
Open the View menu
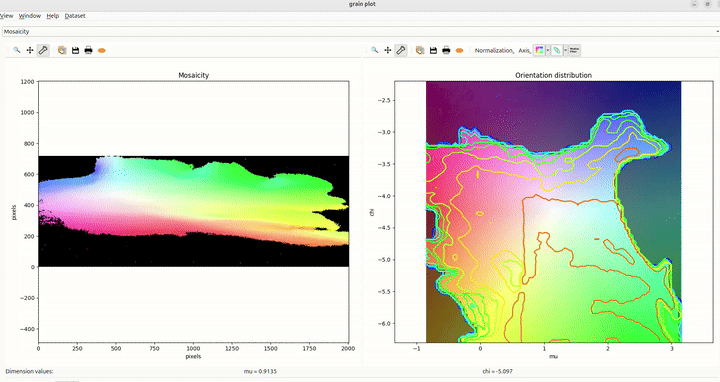point(6,16)
